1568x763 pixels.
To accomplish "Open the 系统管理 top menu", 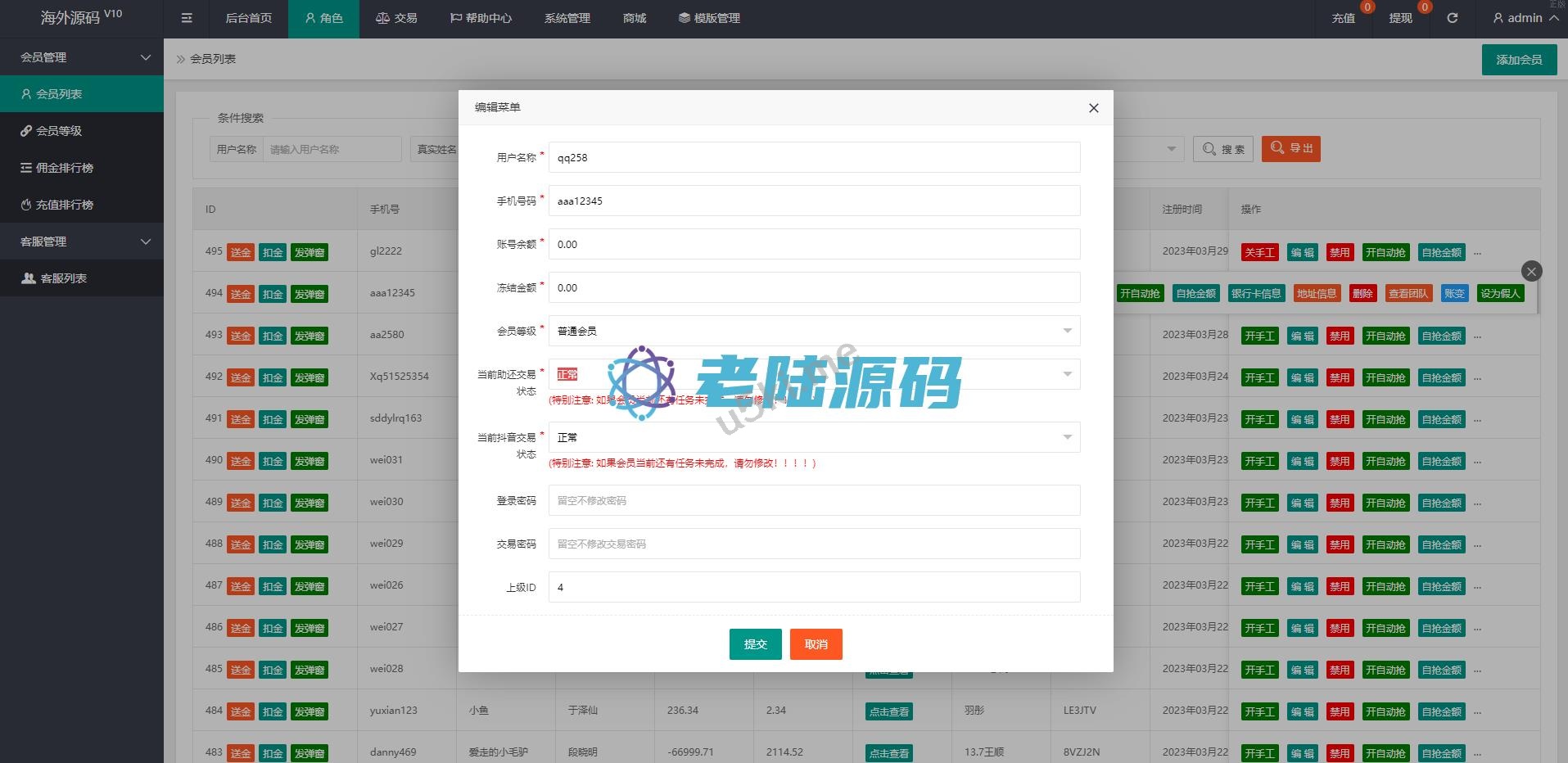I will (567, 18).
